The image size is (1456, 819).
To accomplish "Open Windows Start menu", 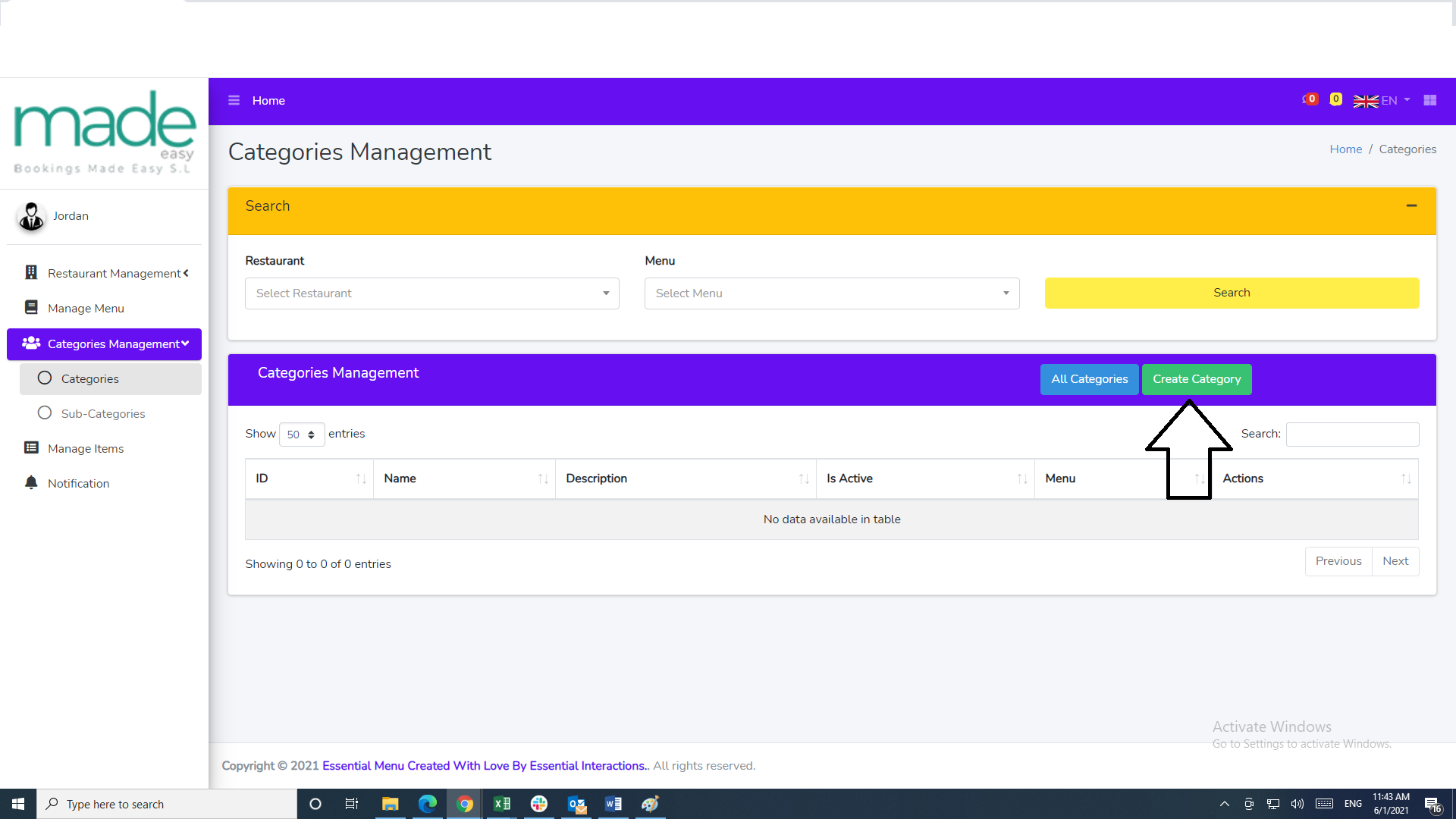I will [18, 804].
